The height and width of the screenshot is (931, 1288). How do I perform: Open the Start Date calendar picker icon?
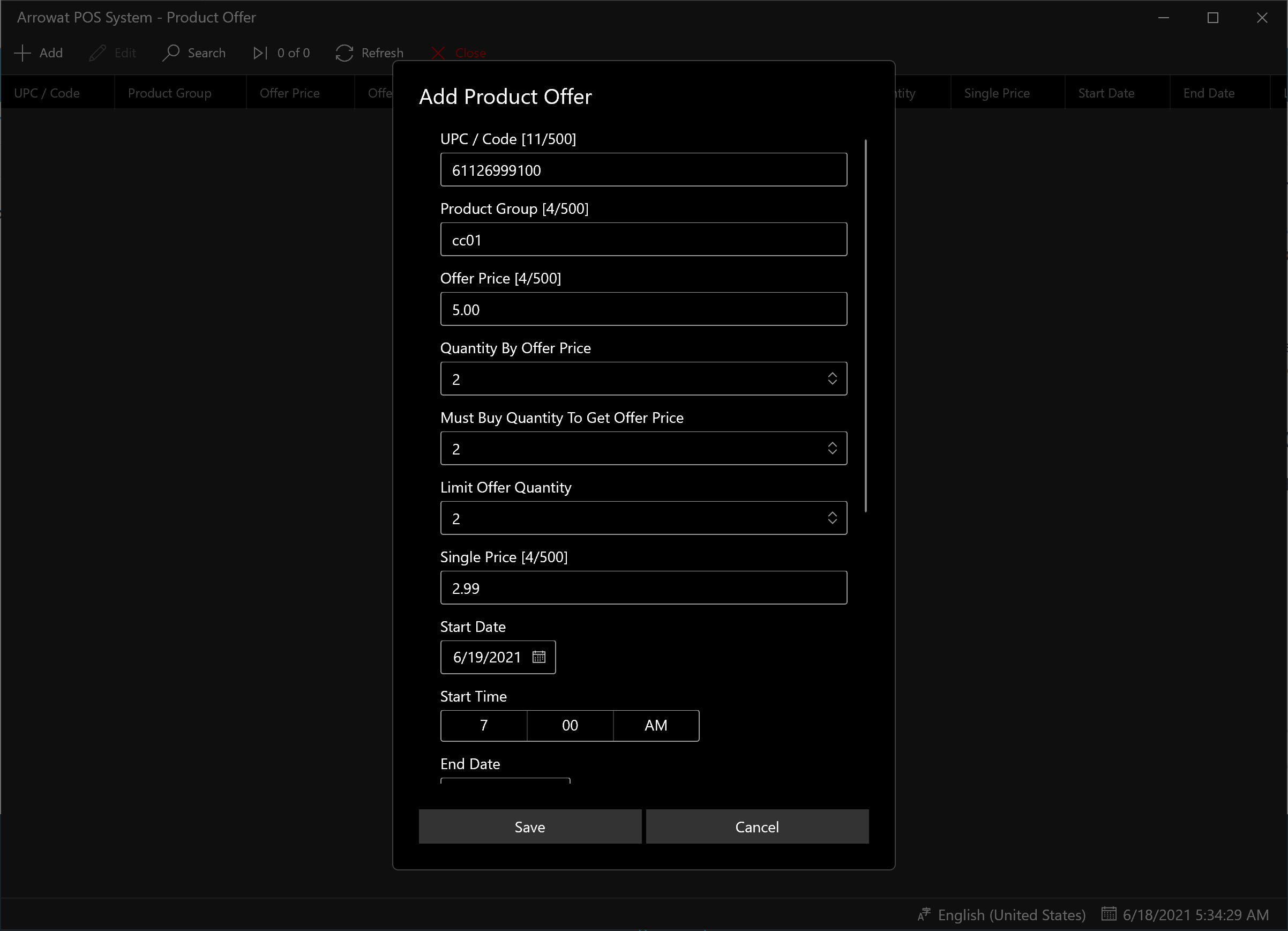coord(539,657)
